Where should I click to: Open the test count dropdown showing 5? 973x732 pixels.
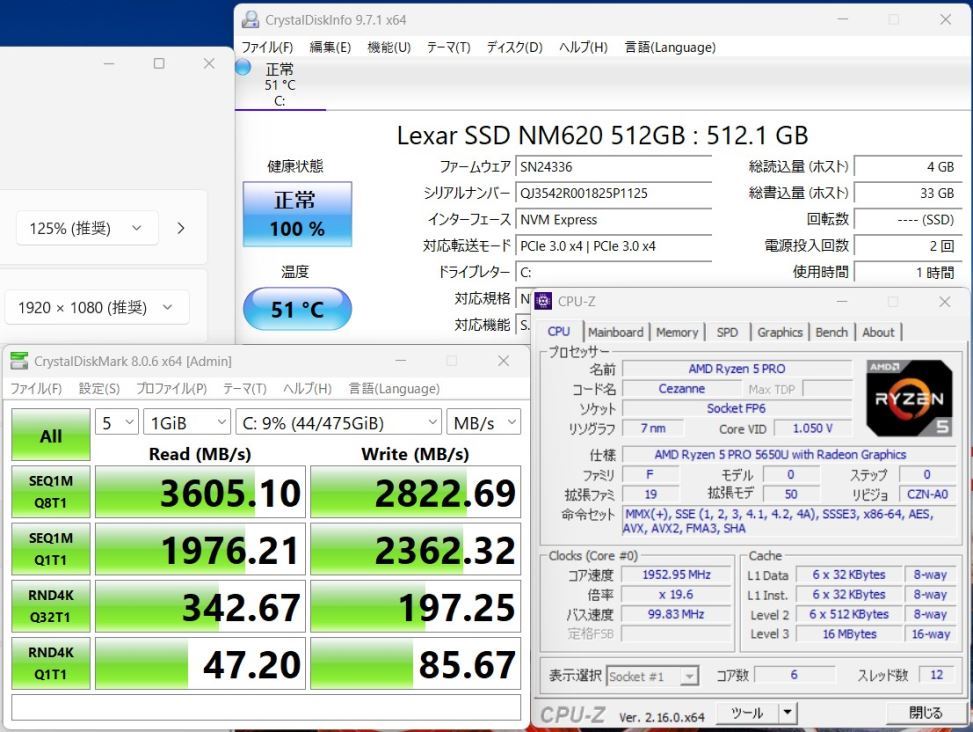click(117, 423)
